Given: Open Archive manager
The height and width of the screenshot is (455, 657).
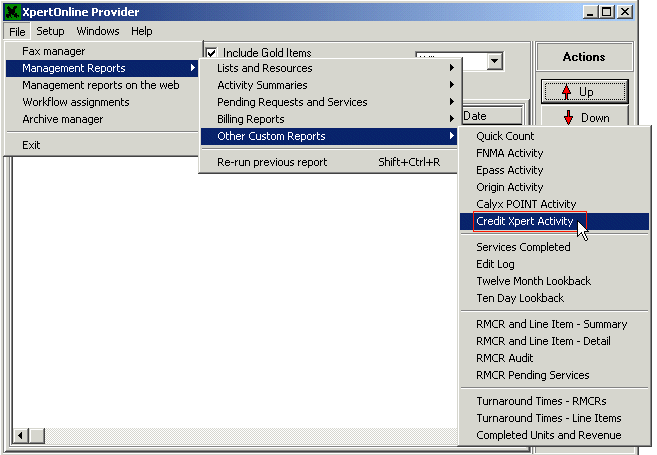Looking at the screenshot, I should [x=102, y=119].
